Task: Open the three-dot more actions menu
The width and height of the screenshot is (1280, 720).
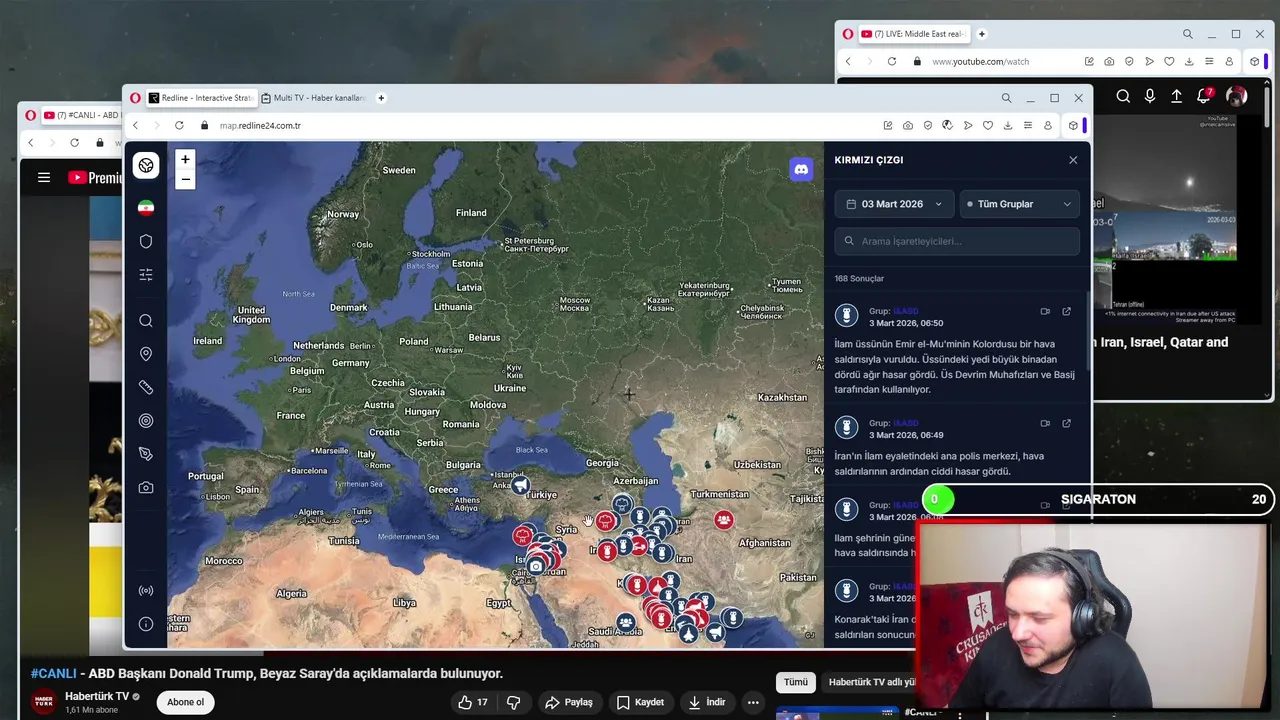Action: tap(753, 702)
